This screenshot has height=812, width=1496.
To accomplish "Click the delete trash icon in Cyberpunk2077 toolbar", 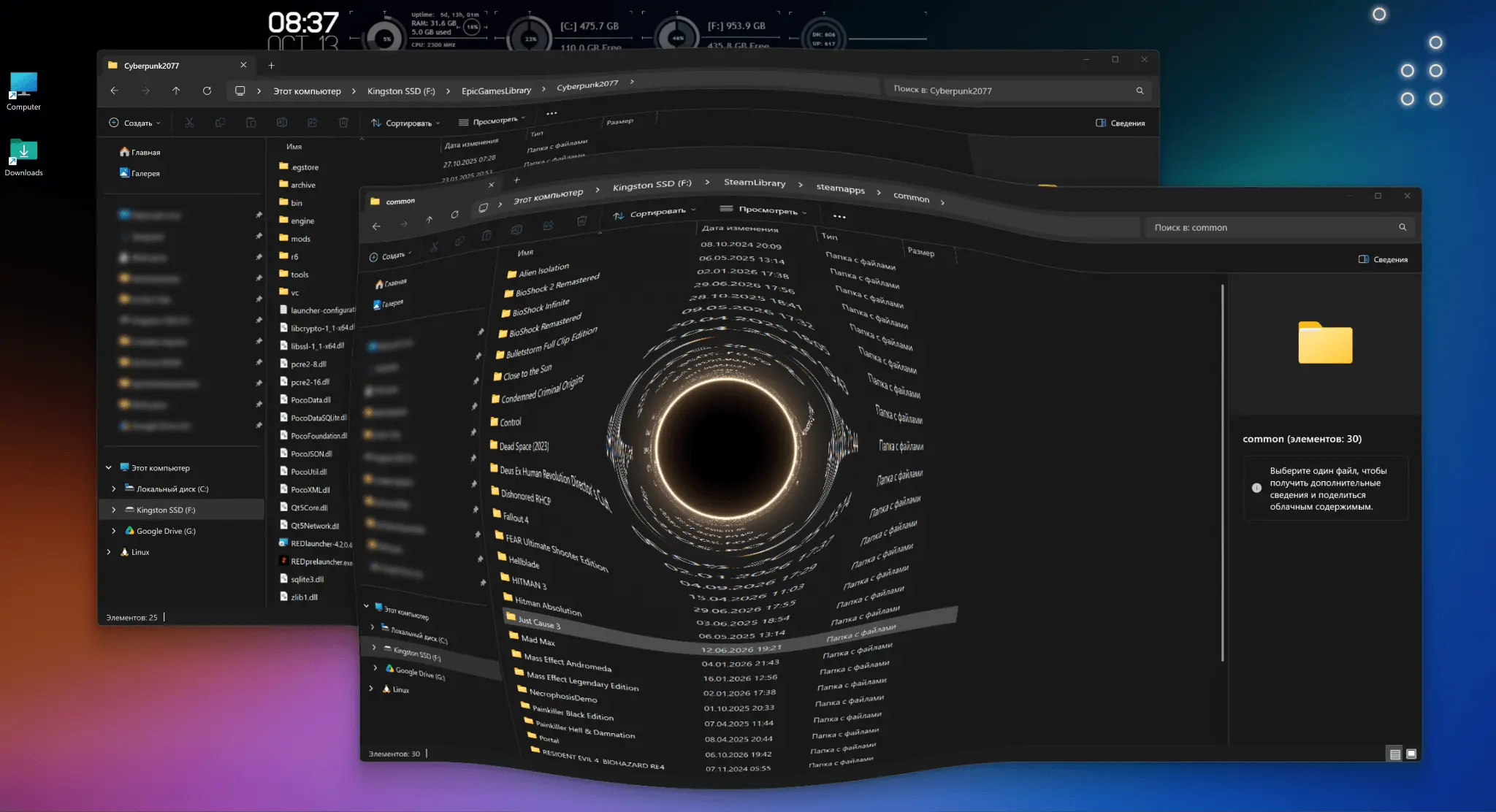I will [343, 123].
